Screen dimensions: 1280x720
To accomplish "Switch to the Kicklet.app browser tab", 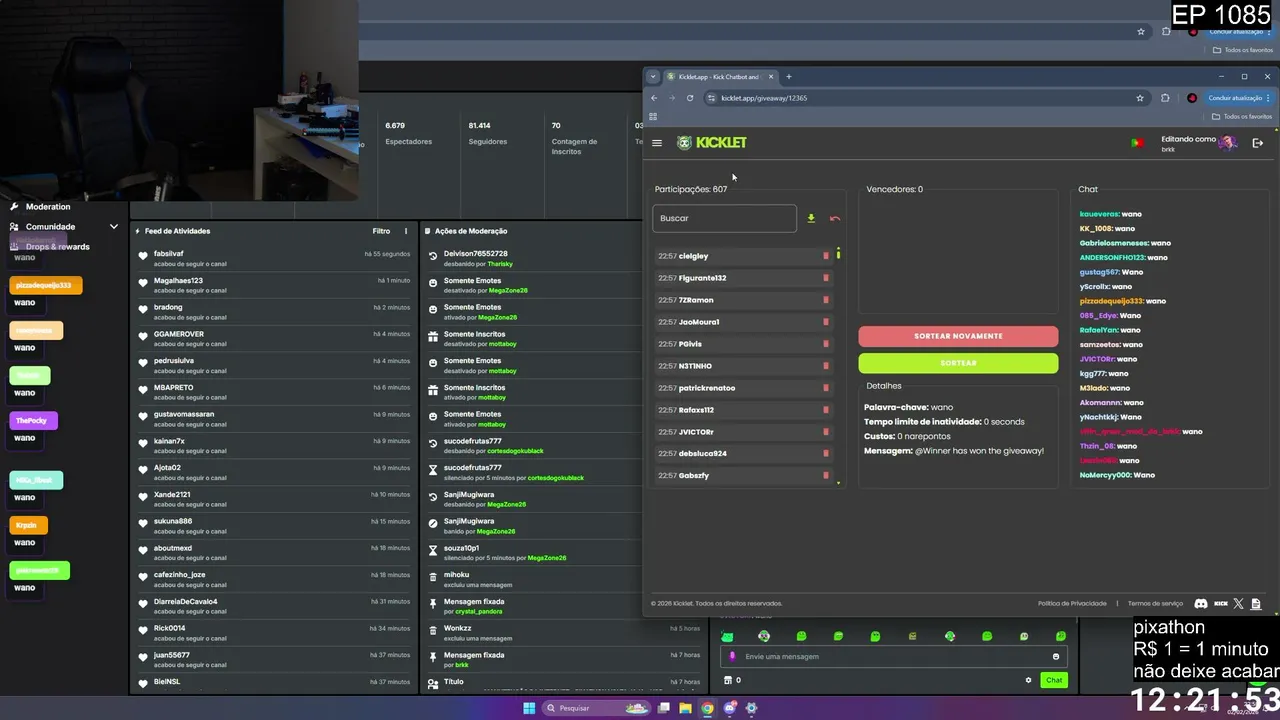I will (720, 77).
